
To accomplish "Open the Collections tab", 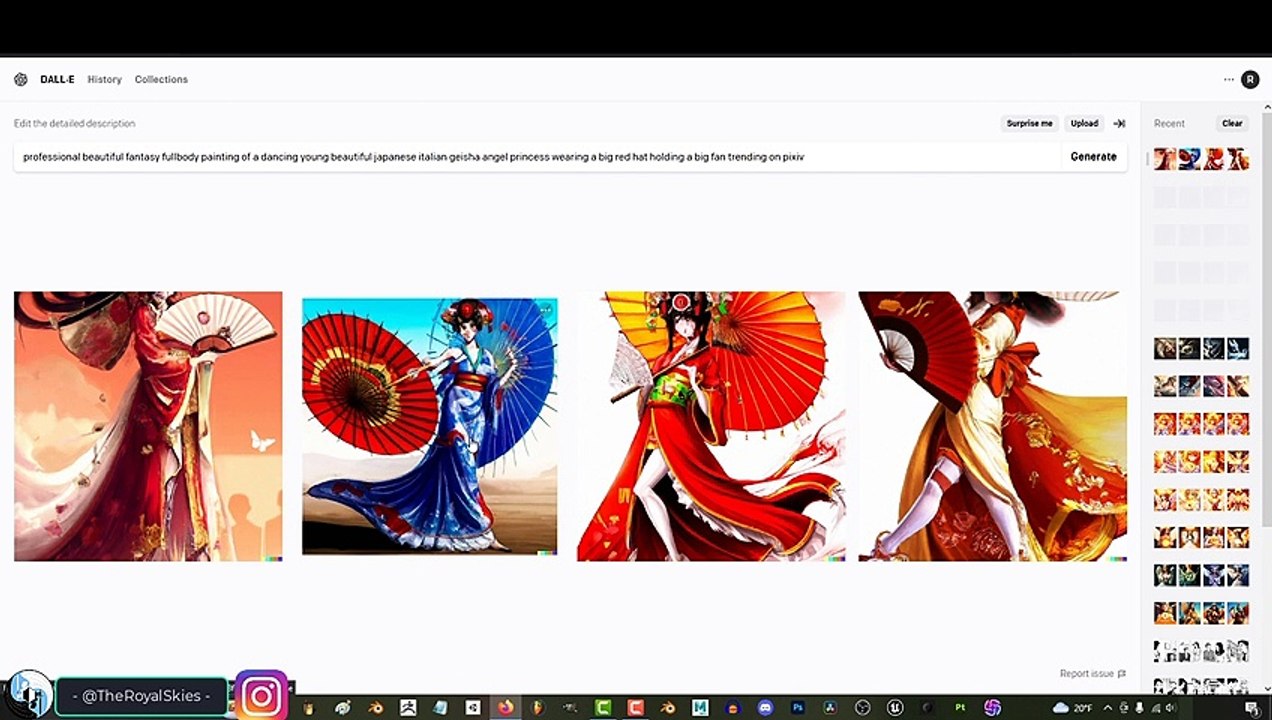I will [161, 79].
